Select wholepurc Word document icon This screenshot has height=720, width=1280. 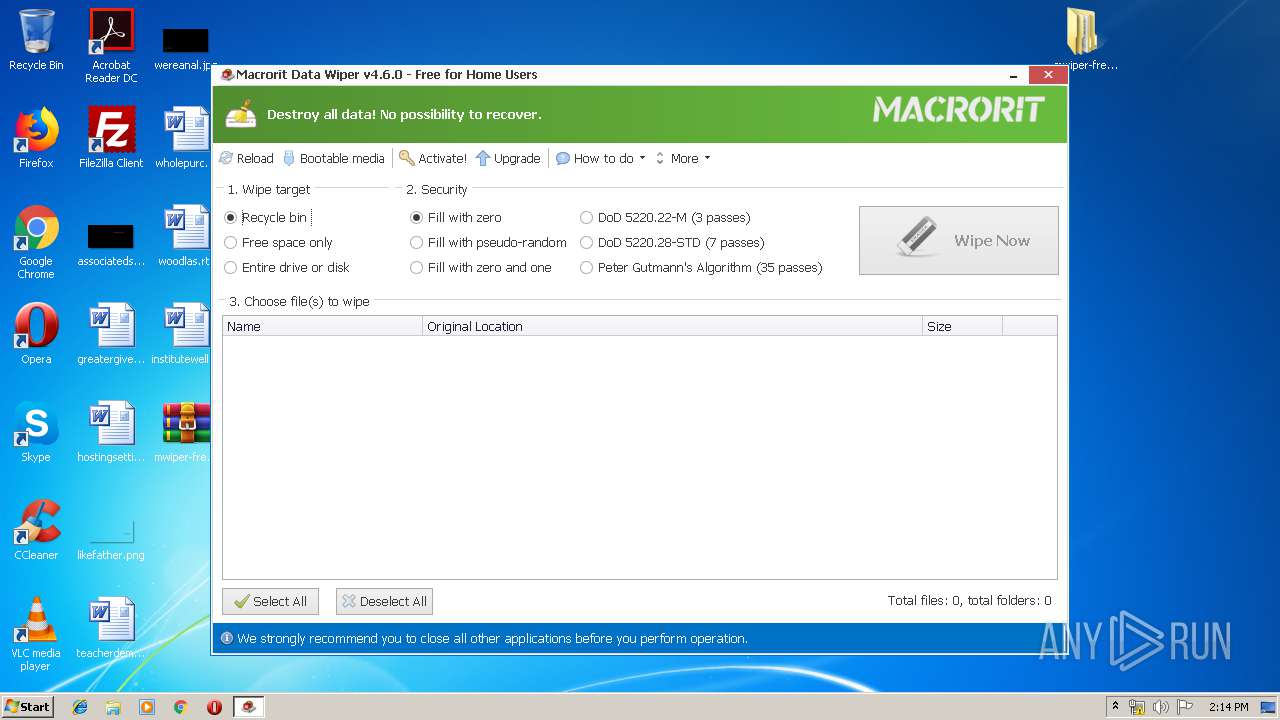tap(186, 137)
